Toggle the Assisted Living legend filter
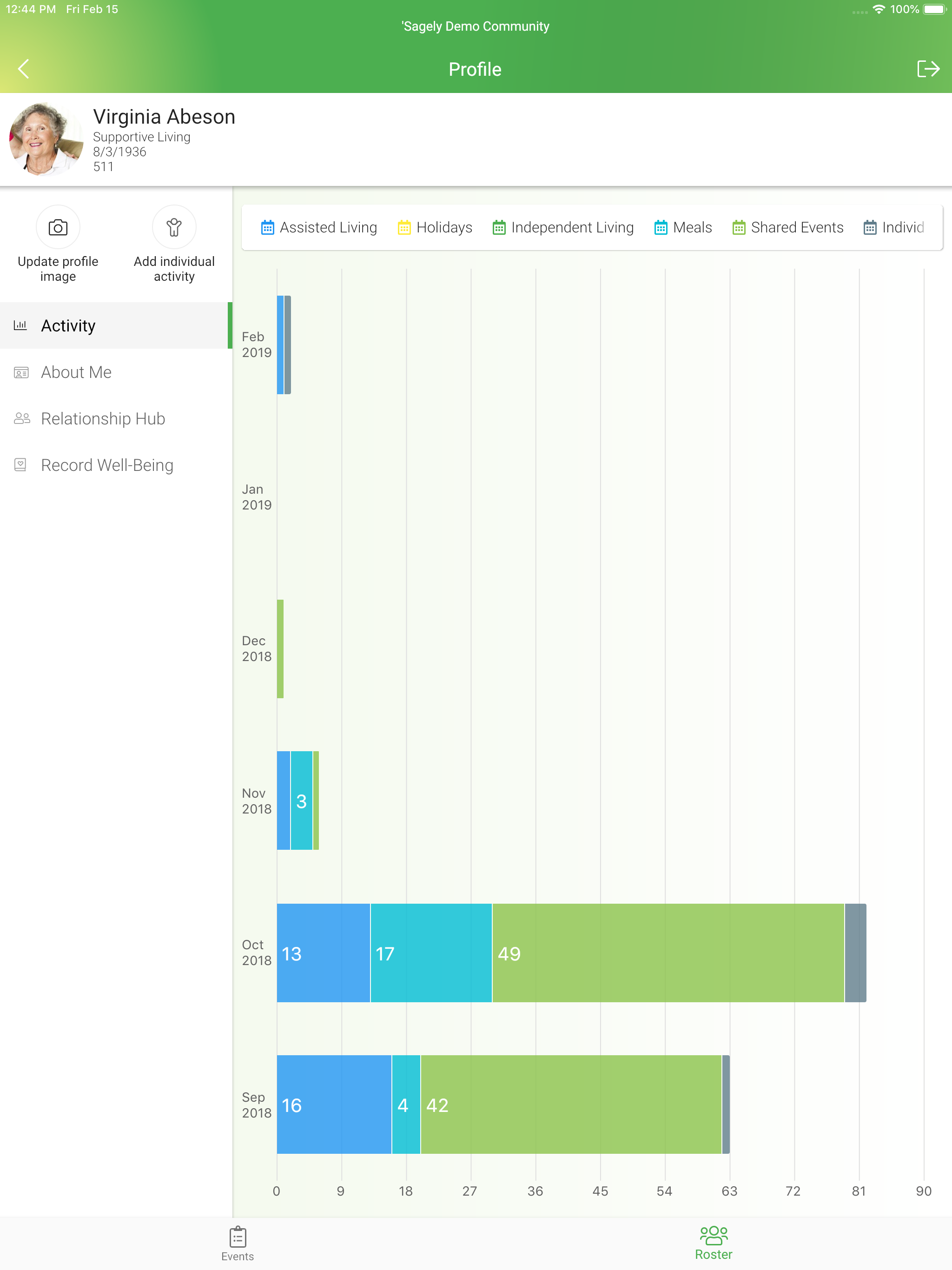The width and height of the screenshot is (952, 1270). click(319, 227)
